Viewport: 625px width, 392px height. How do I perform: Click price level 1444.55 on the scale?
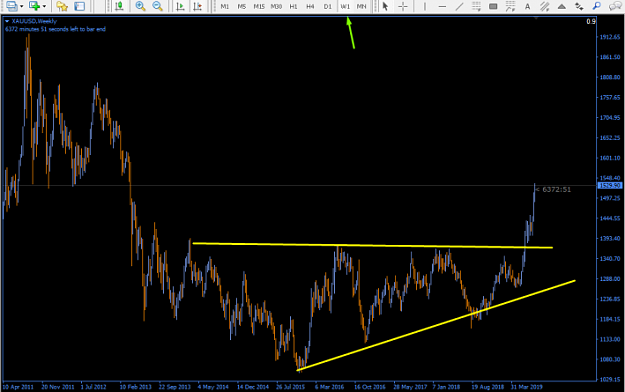pos(610,219)
